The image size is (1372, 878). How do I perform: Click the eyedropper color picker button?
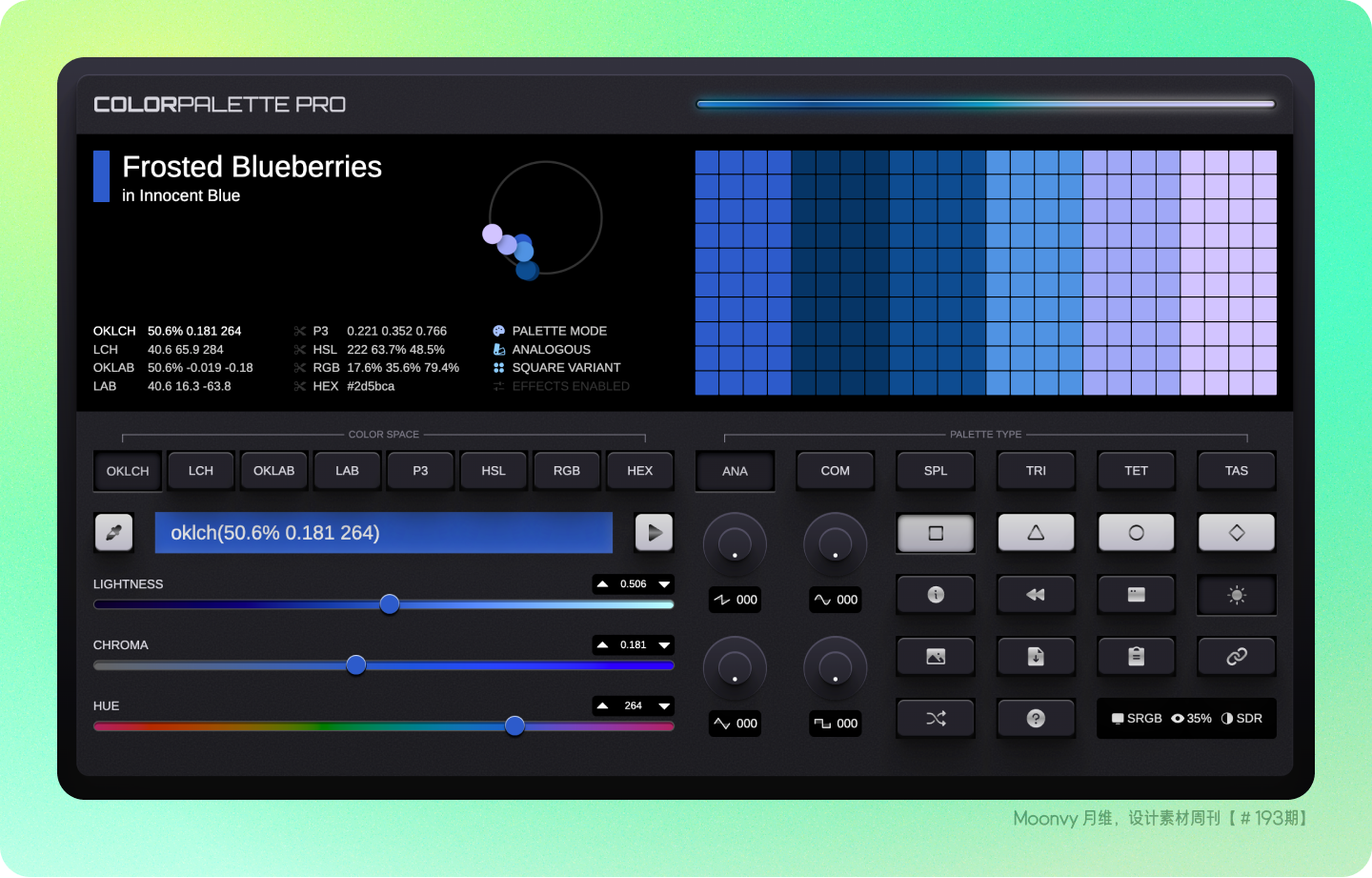[x=113, y=533]
